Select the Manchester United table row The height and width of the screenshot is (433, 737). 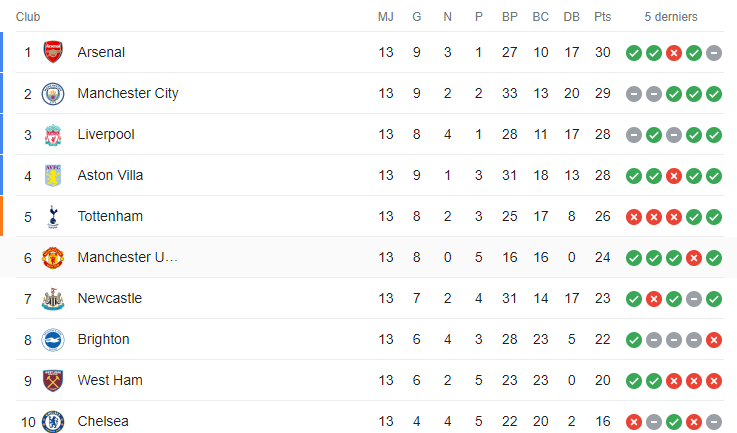[x=368, y=257]
